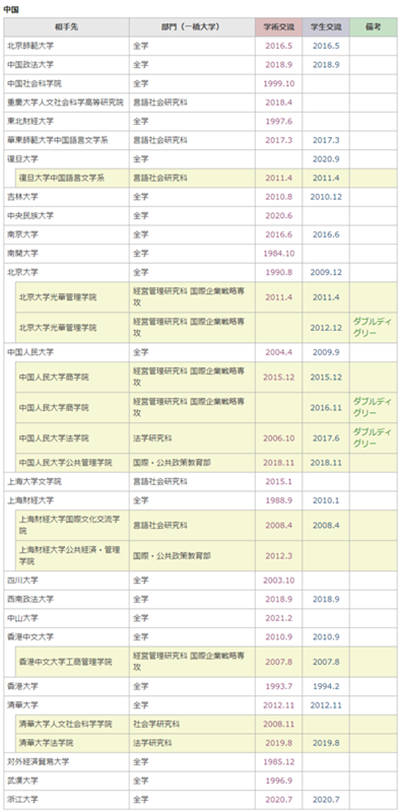Click the 2006.10 academic exchange date

click(x=278, y=438)
